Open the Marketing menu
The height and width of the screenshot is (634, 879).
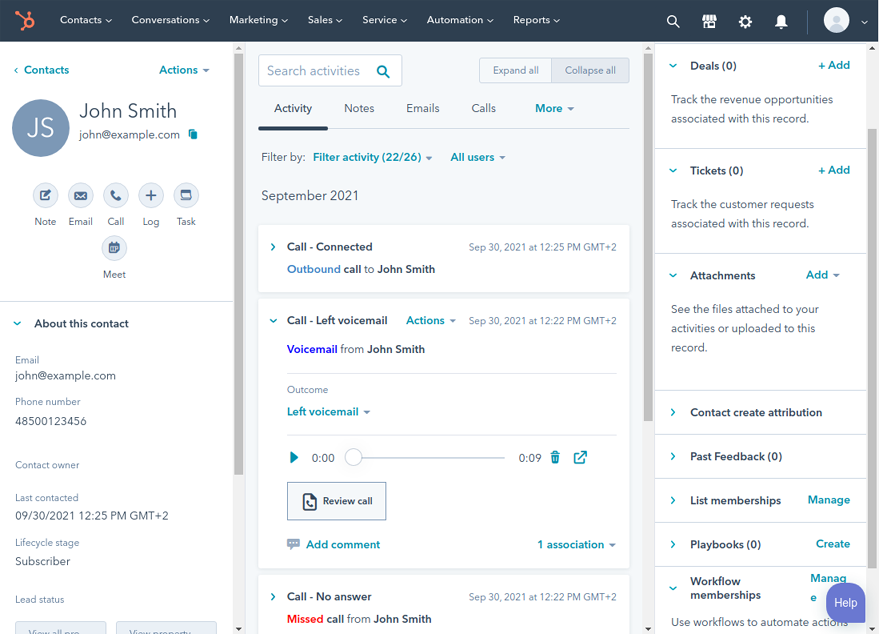[x=258, y=19]
